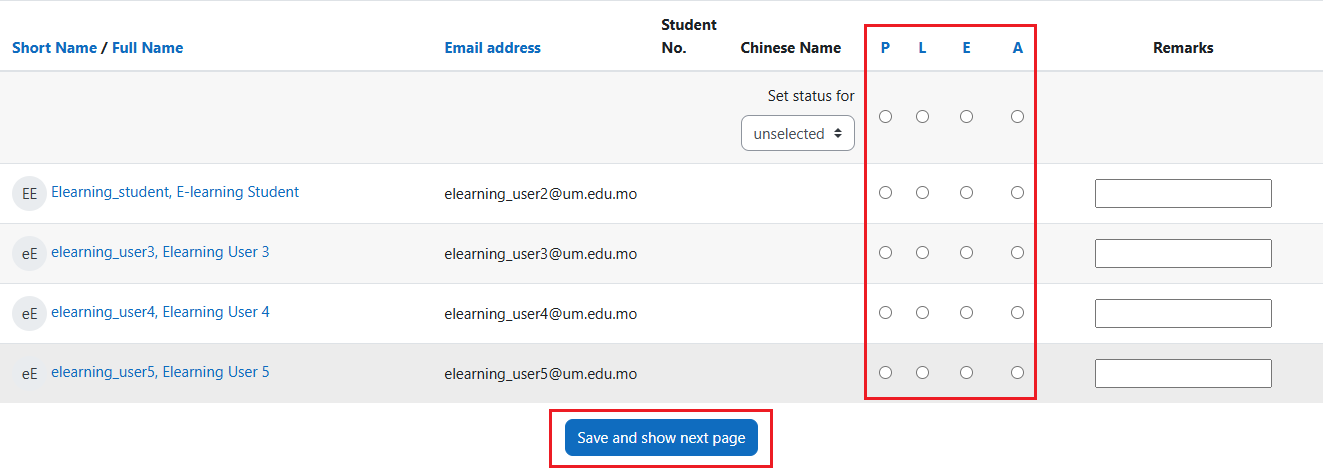Set all users status to P radio
Screen dimensions: 1323x474
tap(885, 116)
